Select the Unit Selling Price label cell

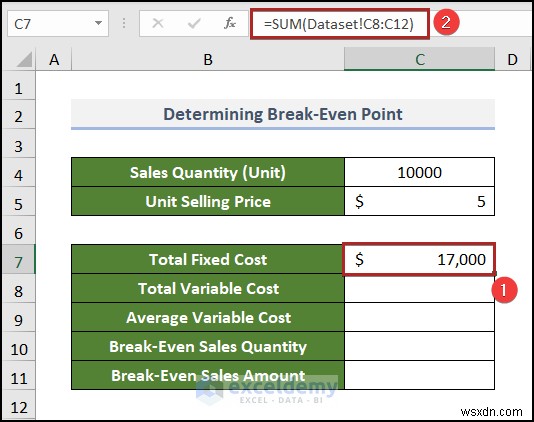pyautogui.click(x=208, y=201)
